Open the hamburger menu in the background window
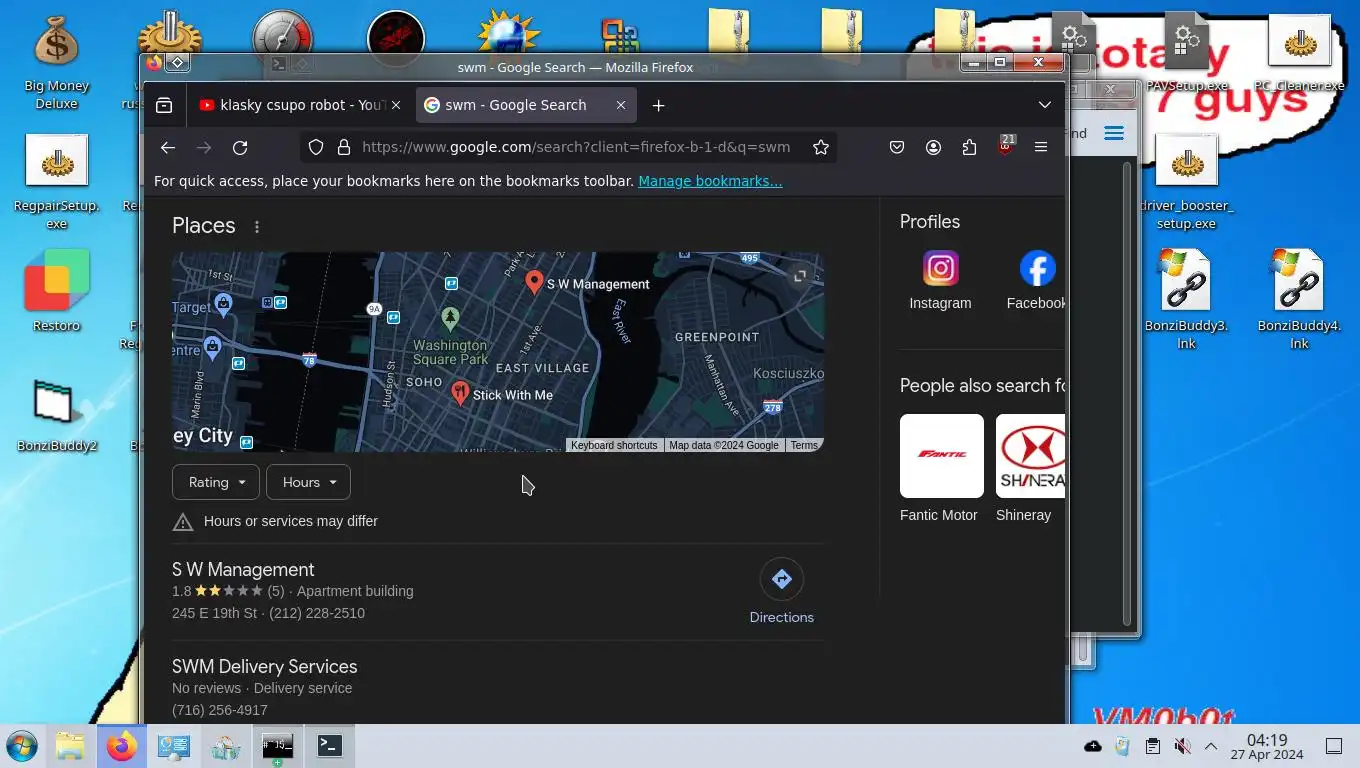Image resolution: width=1360 pixels, height=768 pixels. pyautogui.click(x=1114, y=133)
